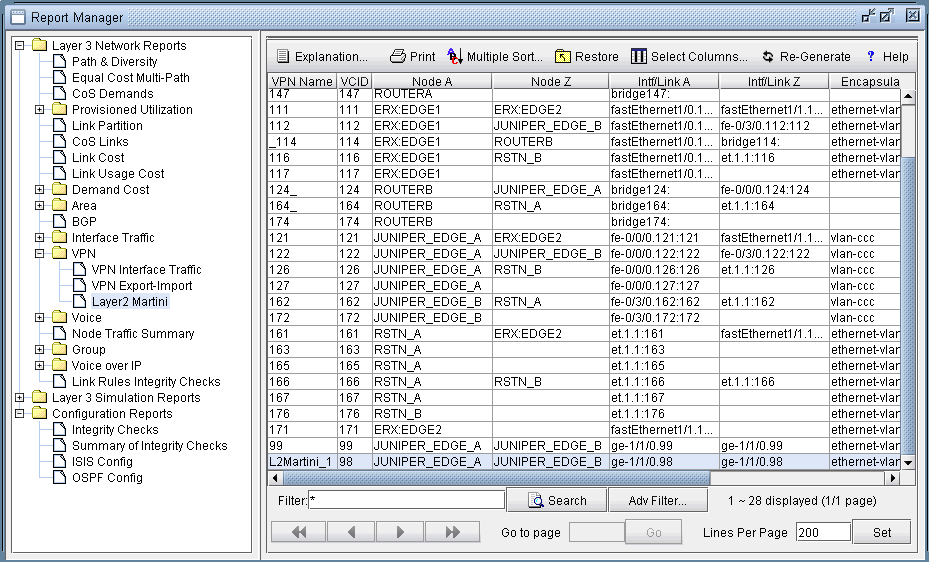Collapse the VPN folder node

pyautogui.click(x=40, y=254)
